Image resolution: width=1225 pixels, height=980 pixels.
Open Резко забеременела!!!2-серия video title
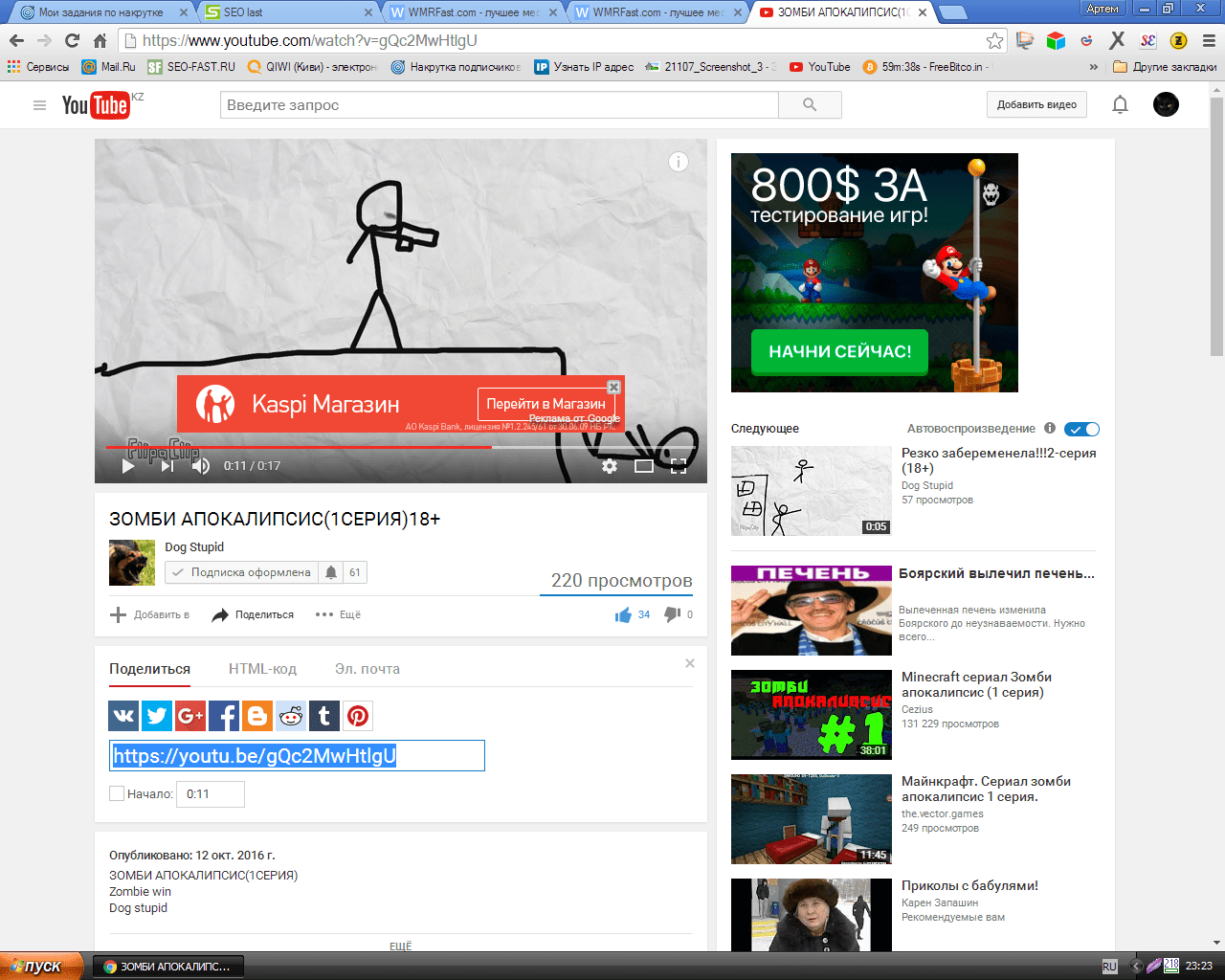click(998, 460)
